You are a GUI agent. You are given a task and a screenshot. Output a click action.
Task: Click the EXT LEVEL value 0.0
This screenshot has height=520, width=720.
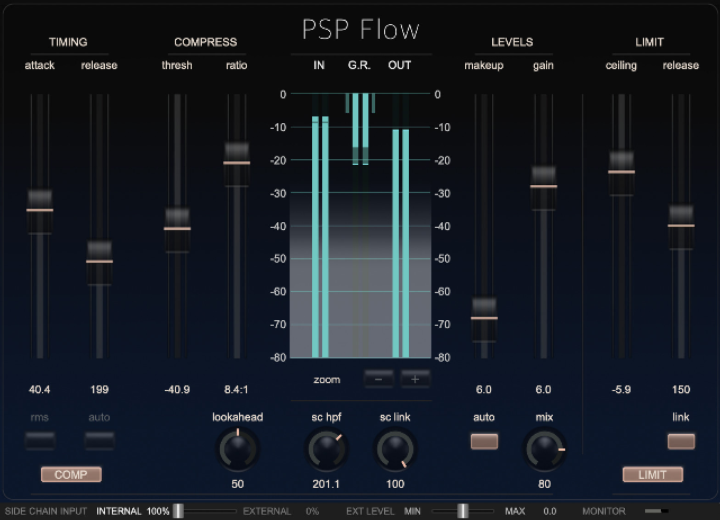550,511
